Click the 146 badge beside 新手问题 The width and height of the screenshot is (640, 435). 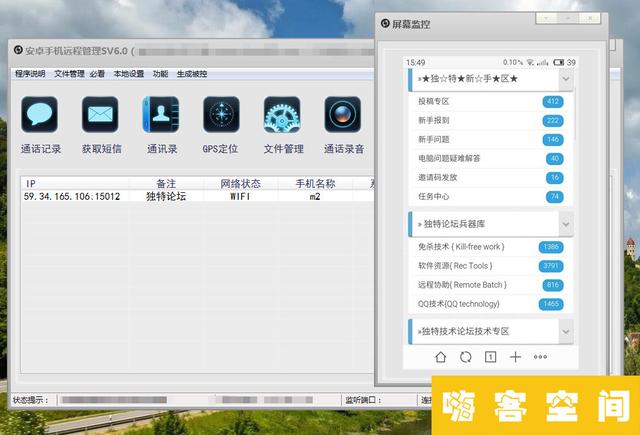(553, 140)
